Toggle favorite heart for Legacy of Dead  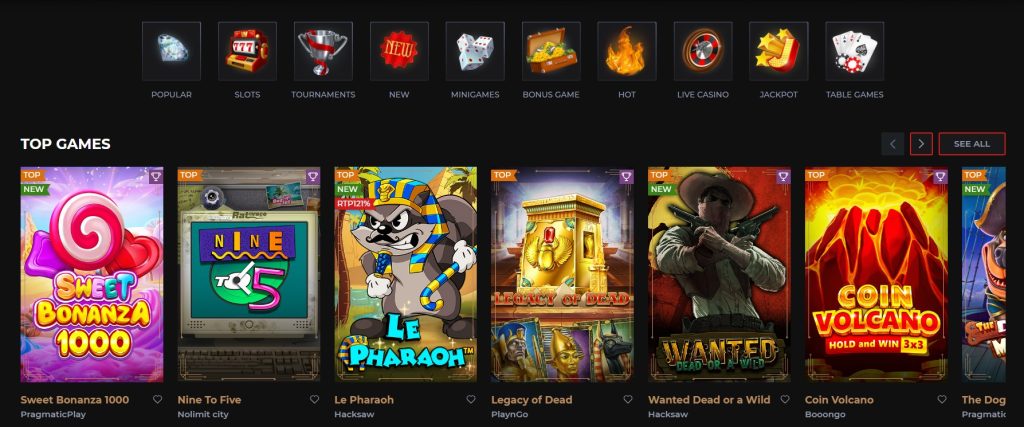click(628, 400)
